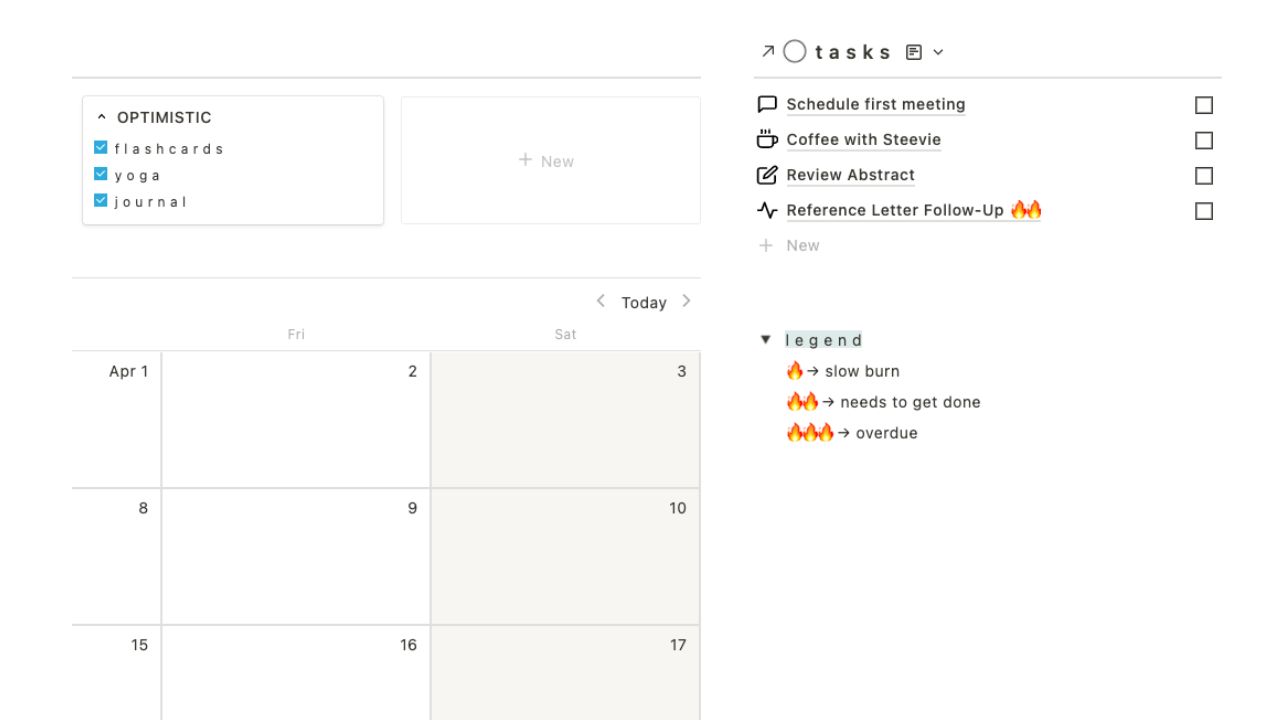Click the circle icon next to tasks heading
1280x720 pixels.
pos(795,52)
